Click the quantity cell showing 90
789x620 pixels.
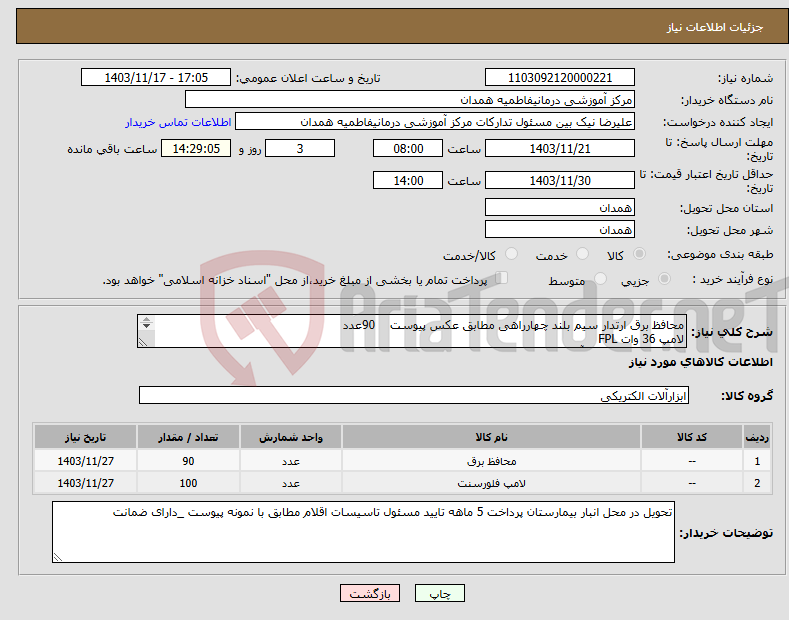click(x=188, y=461)
